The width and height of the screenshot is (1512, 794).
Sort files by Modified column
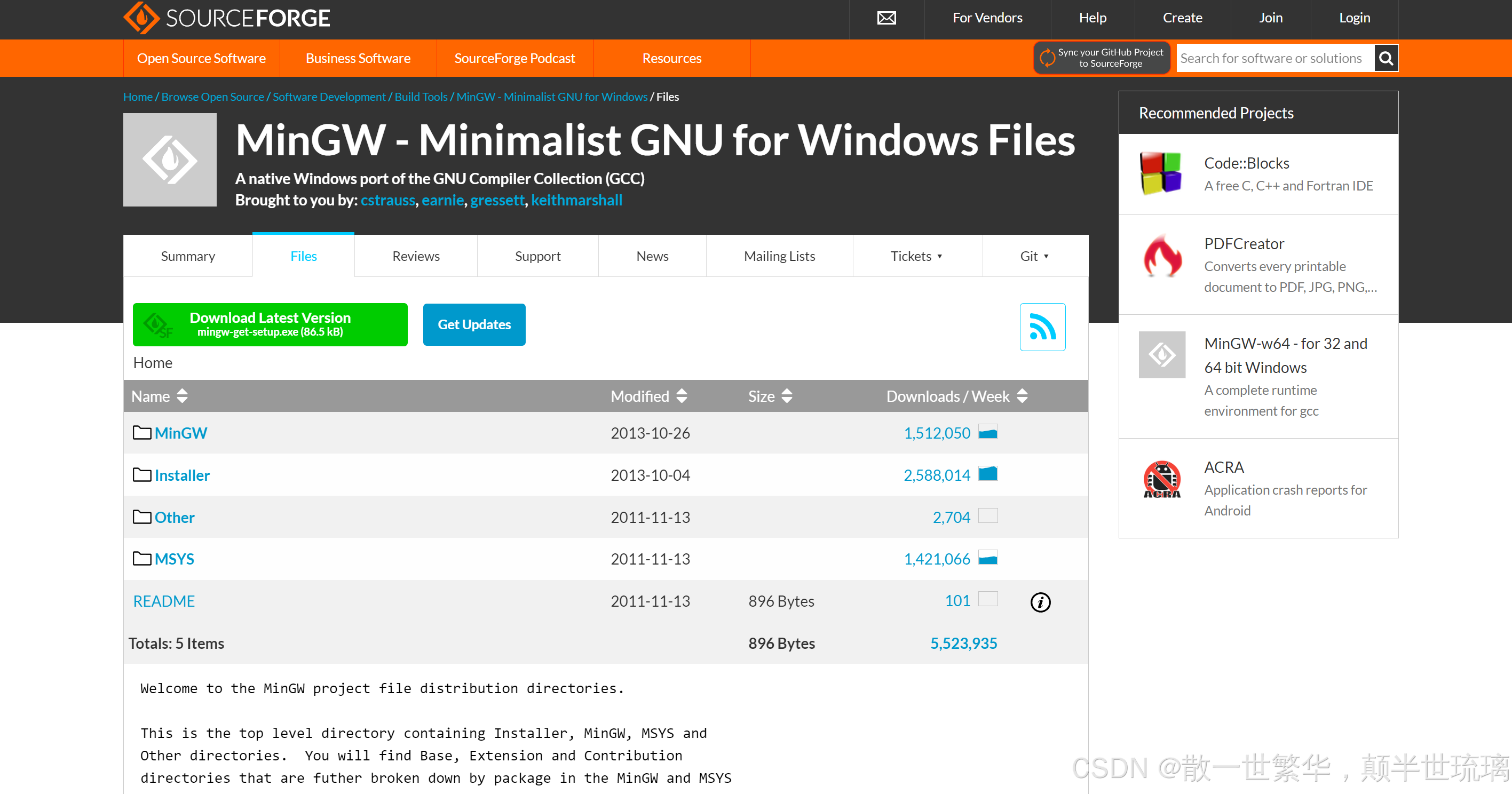point(649,396)
